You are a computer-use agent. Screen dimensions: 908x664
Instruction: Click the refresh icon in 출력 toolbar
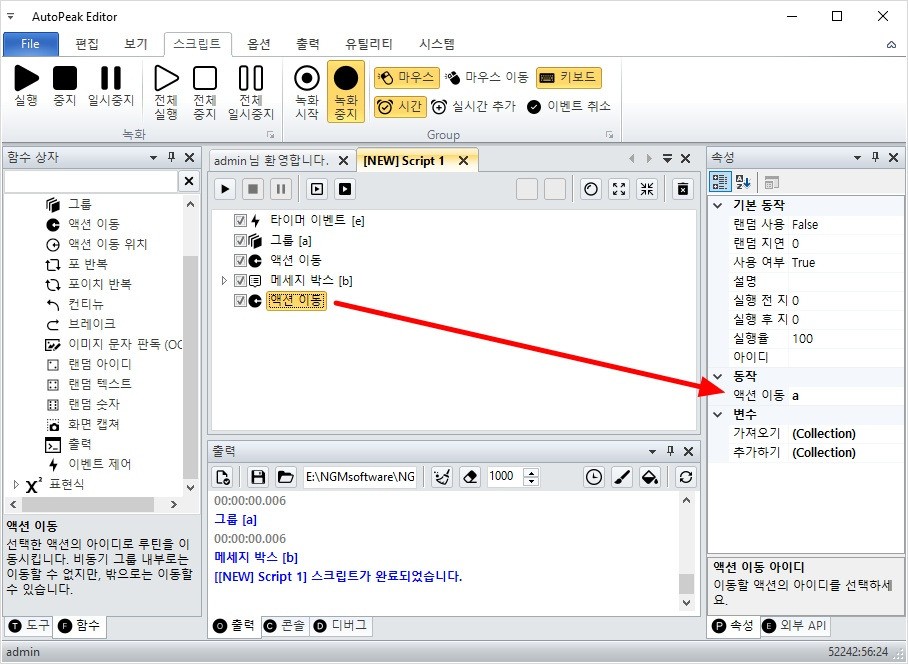686,477
